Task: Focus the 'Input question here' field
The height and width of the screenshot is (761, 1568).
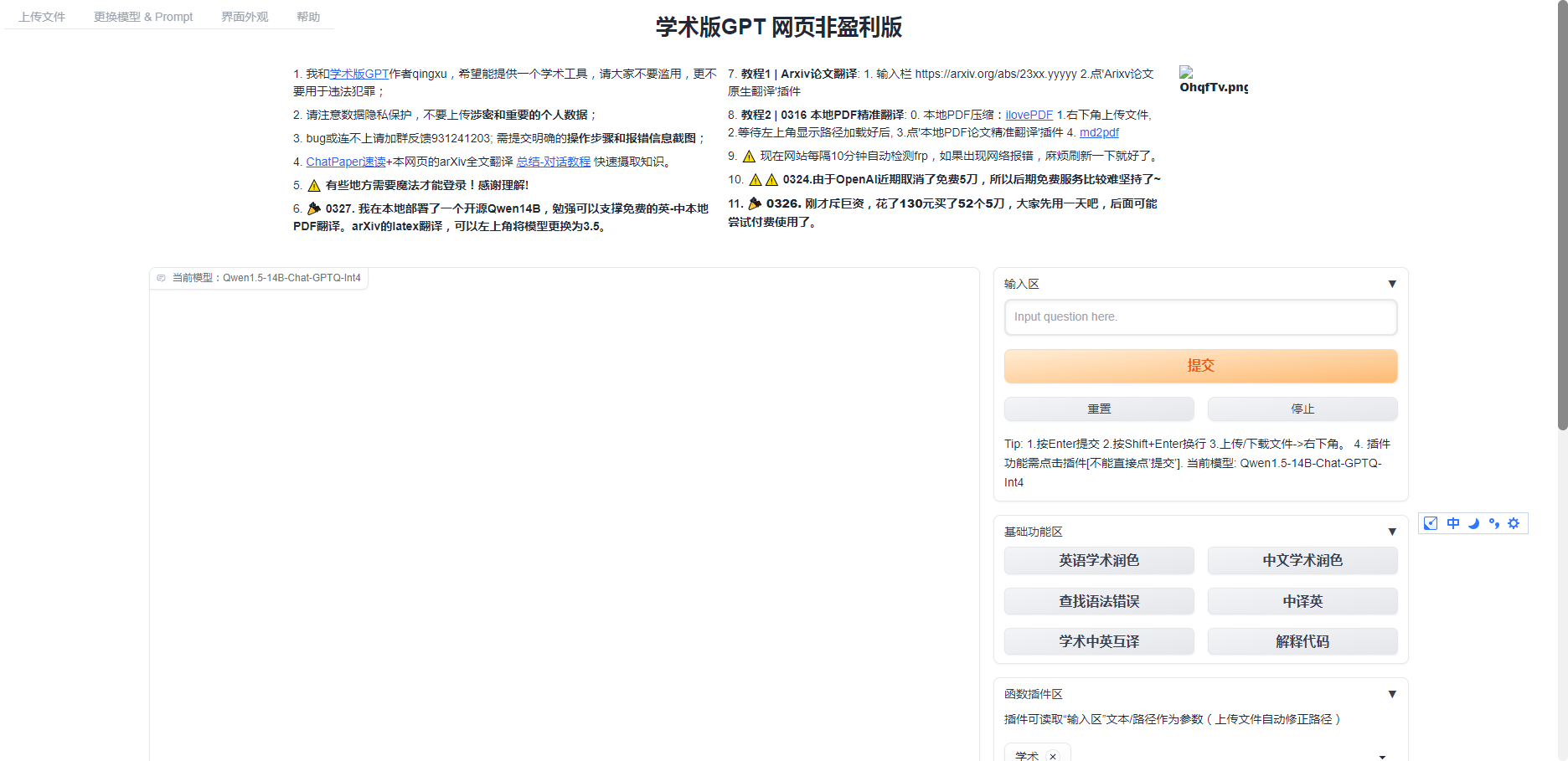Action: pos(1200,316)
